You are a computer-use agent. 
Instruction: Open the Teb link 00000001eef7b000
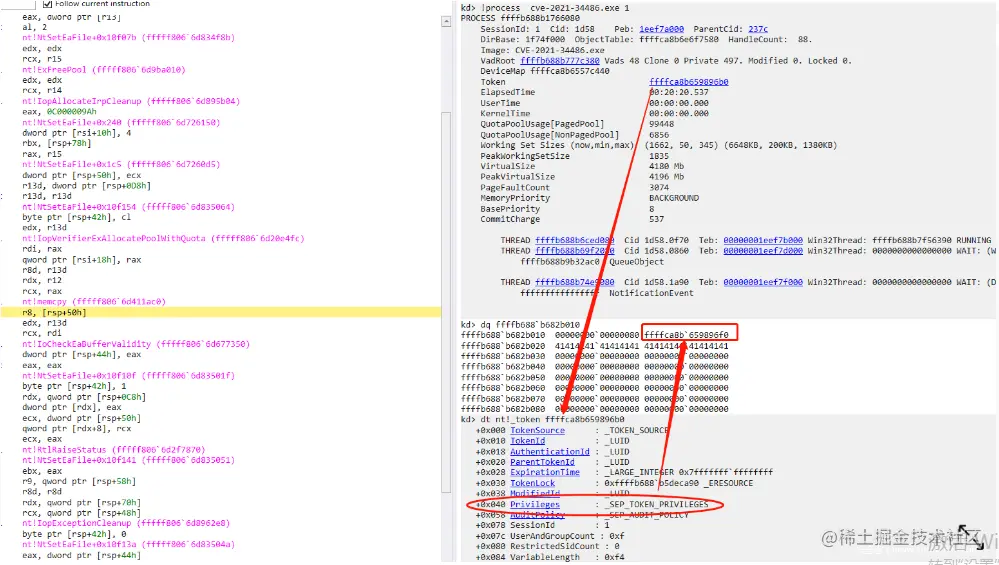point(763,240)
